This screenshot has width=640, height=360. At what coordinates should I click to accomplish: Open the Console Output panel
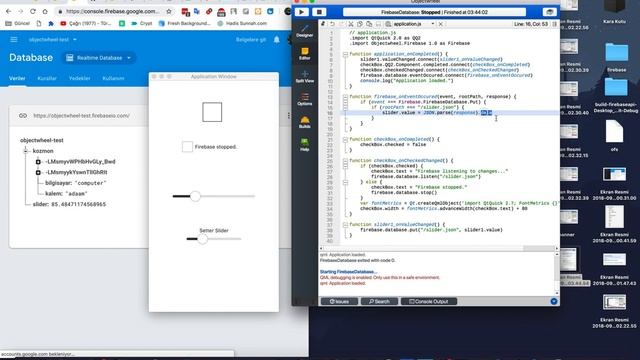pos(429,301)
